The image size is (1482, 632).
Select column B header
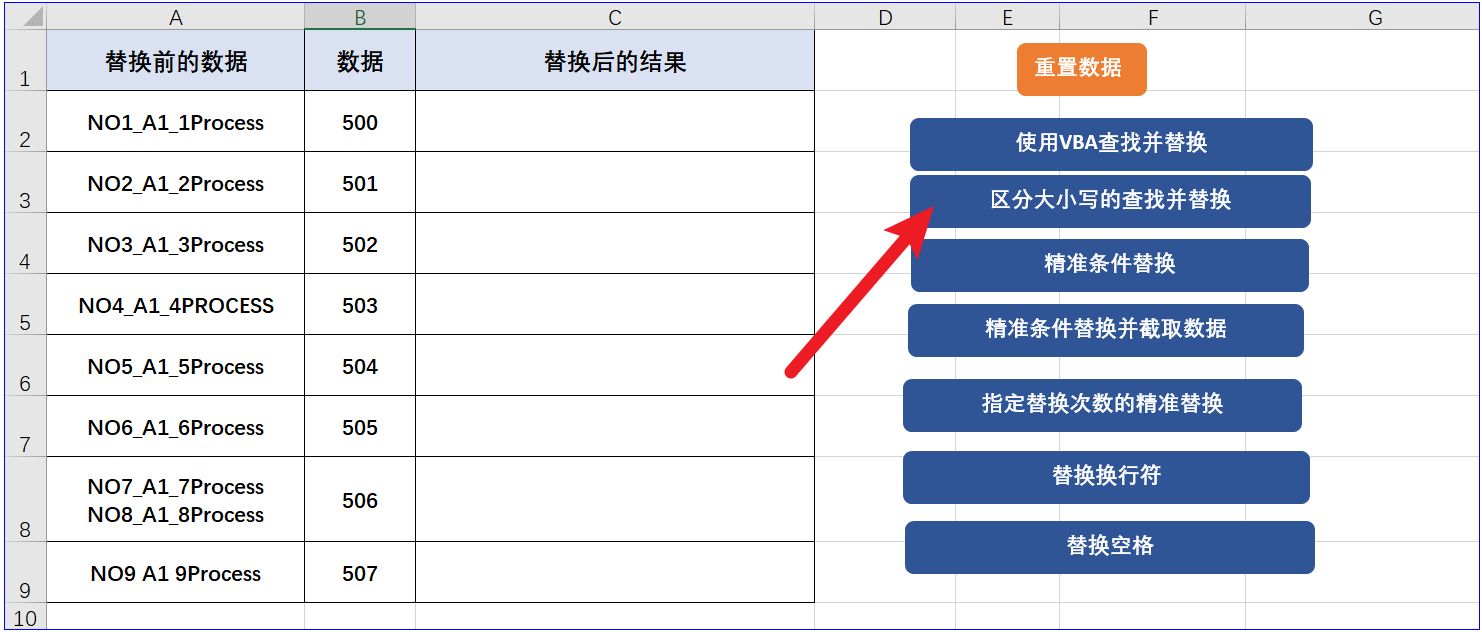360,17
